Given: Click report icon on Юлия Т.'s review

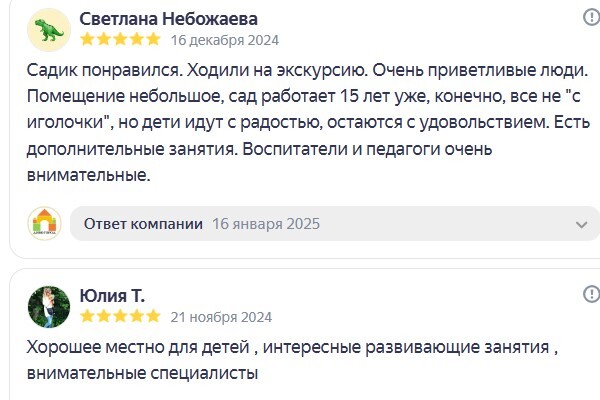Looking at the screenshot, I should coord(592,294).
